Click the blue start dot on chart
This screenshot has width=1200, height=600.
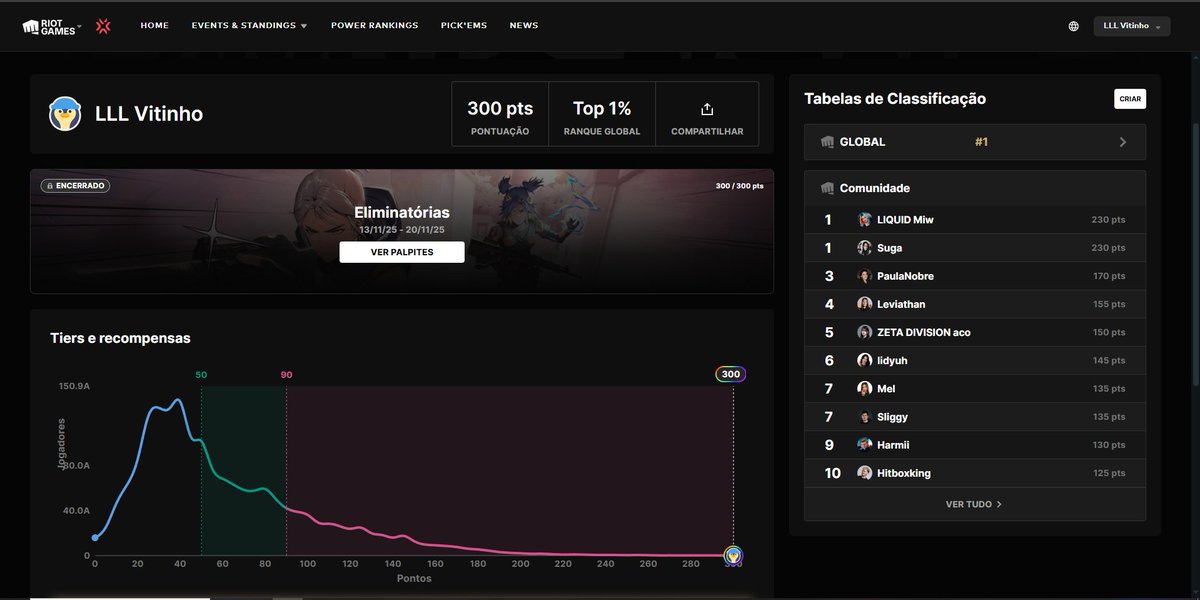pyautogui.click(x=95, y=538)
